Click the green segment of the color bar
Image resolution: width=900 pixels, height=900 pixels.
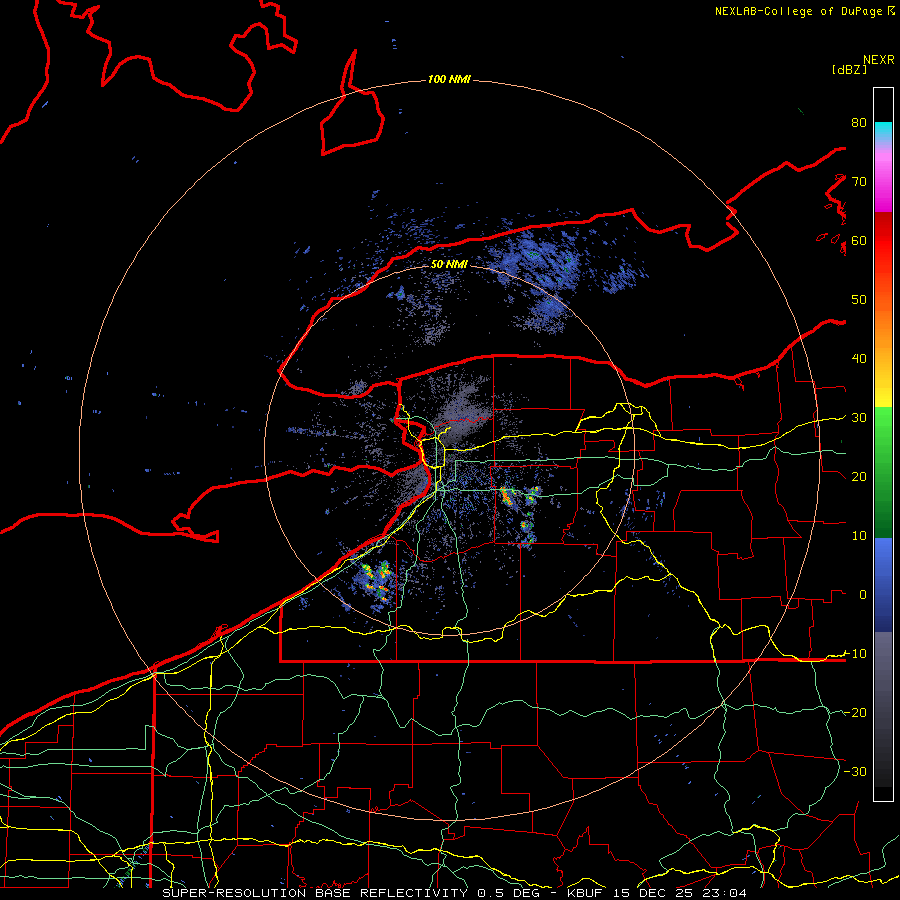click(x=883, y=472)
